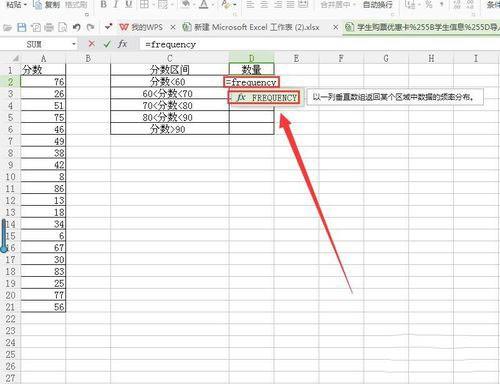Viewport: 500px width, 384px height.
Task: Click the print preview icon
Action: click(x=62, y=27)
